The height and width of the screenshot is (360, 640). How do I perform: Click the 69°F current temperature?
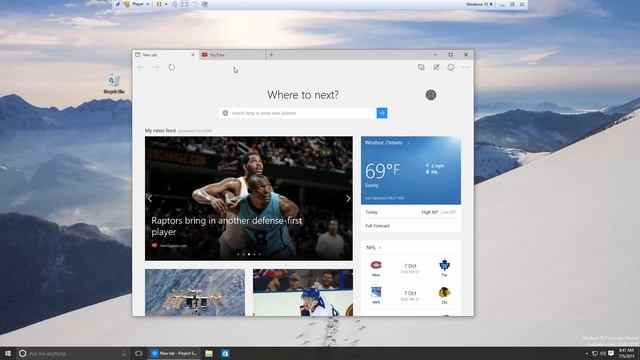382,171
